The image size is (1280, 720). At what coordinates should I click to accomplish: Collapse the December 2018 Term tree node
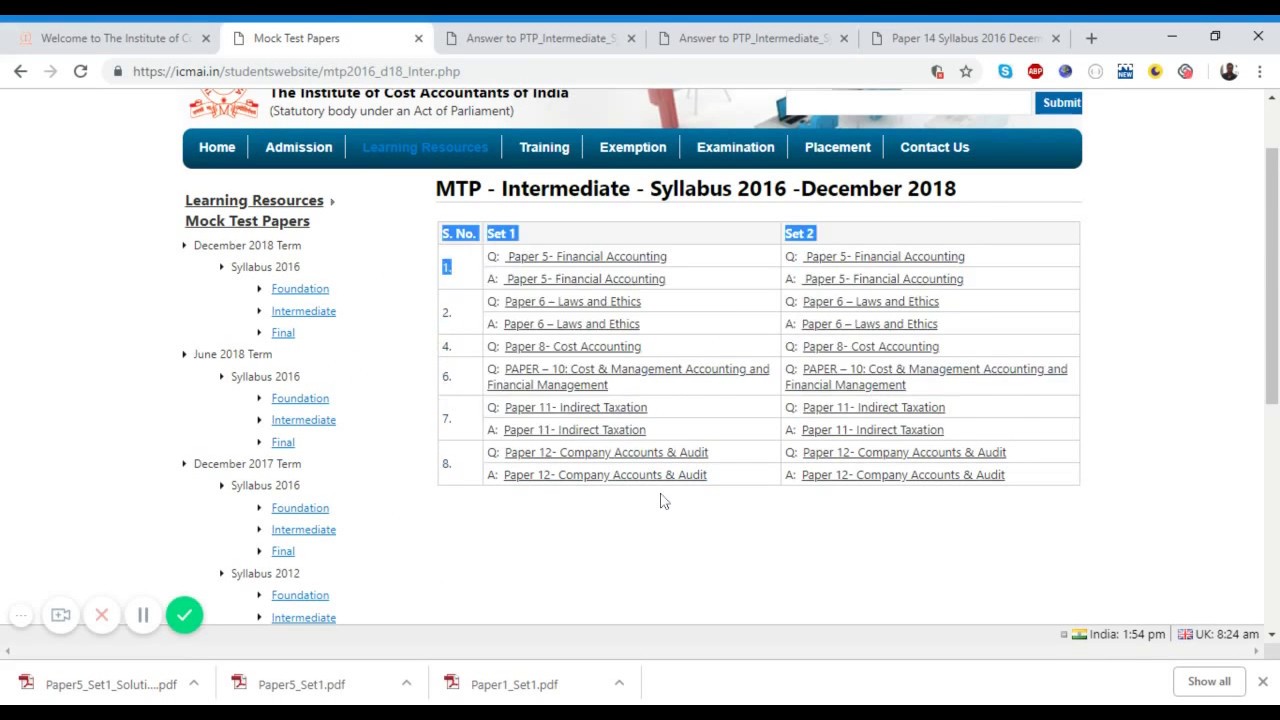184,245
